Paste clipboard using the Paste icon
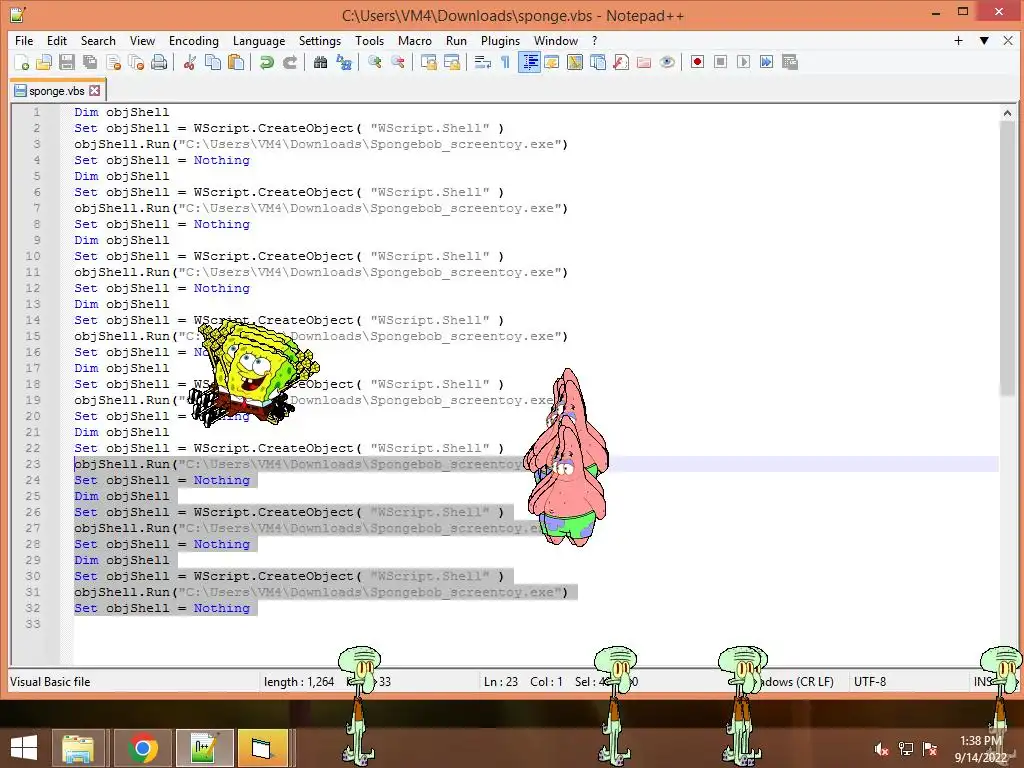 236,62
